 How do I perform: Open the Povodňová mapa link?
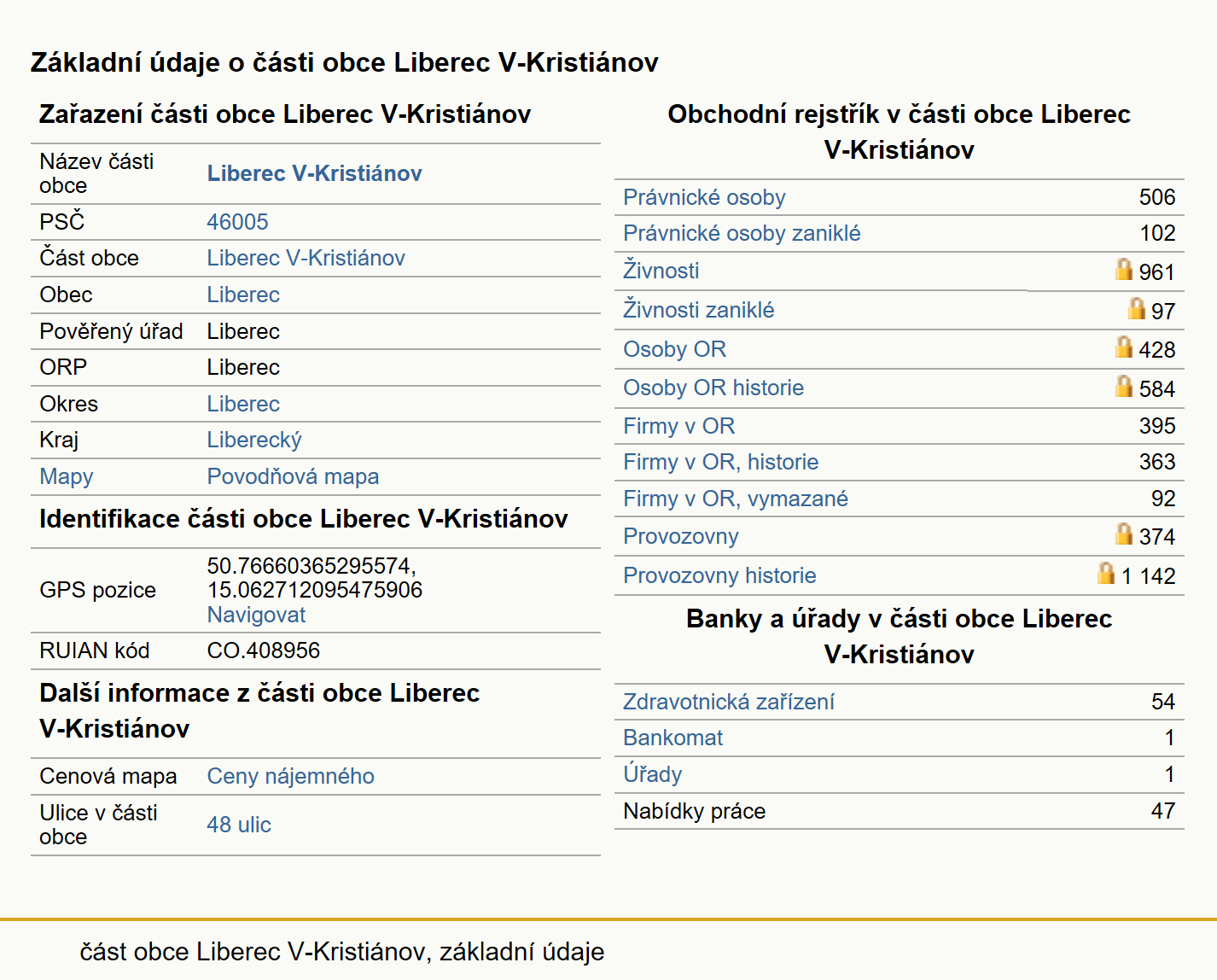293,476
